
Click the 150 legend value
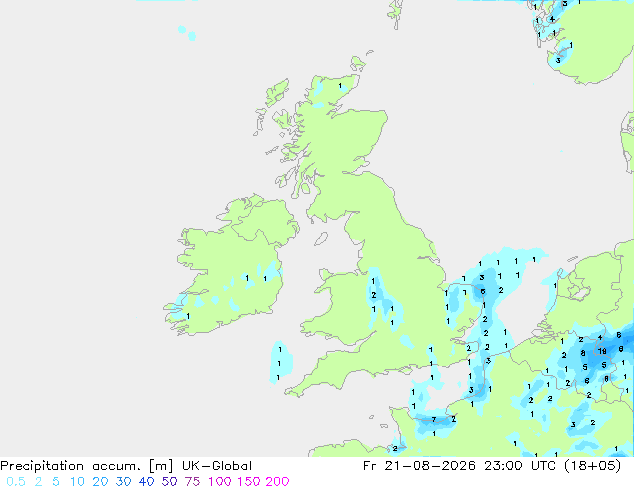(x=248, y=482)
